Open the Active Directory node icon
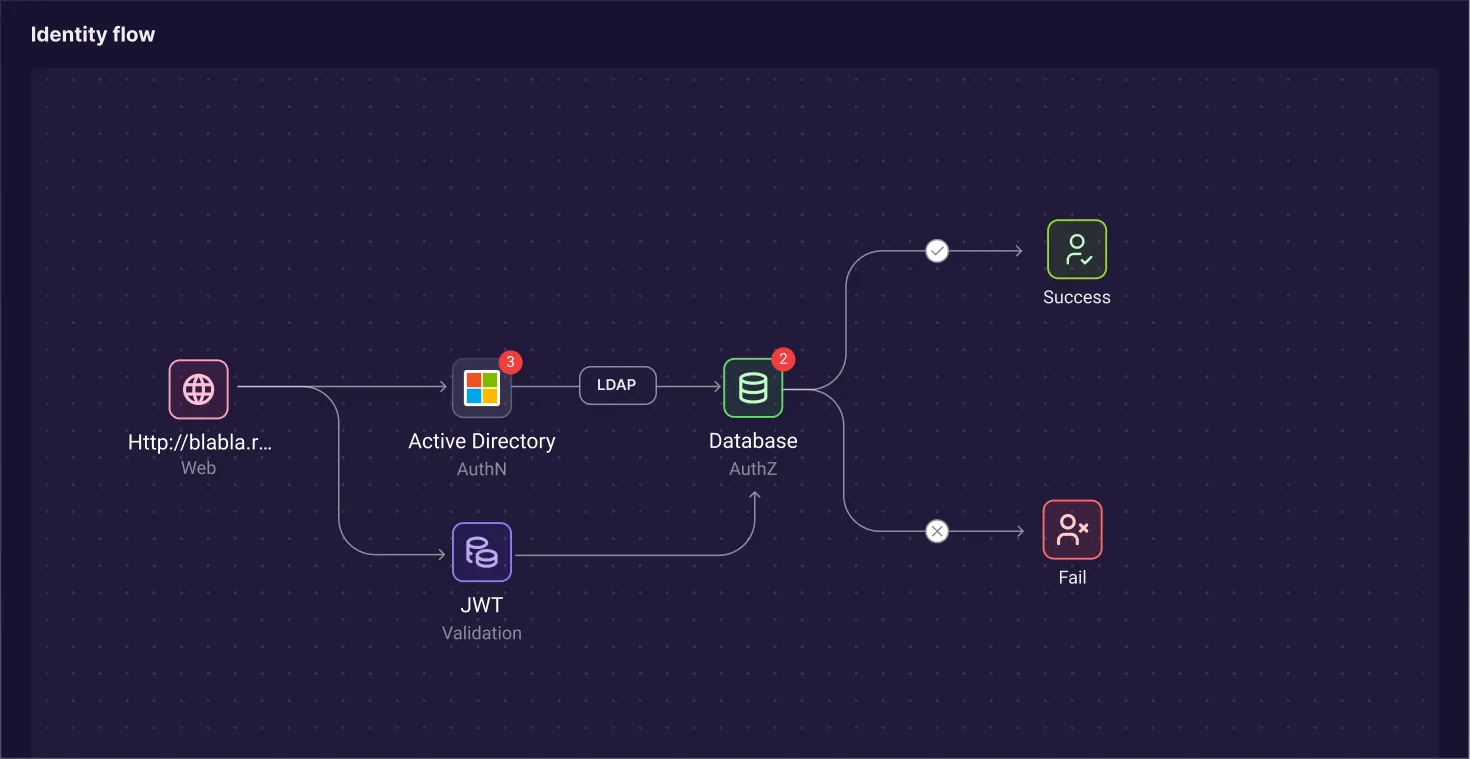1470x759 pixels. pos(482,388)
